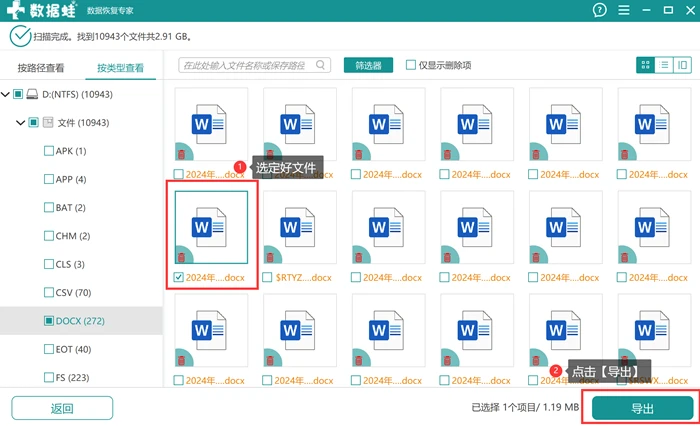Open the hamburger menu icon in title bar
Screen dimensions: 700x426
(x=624, y=10)
